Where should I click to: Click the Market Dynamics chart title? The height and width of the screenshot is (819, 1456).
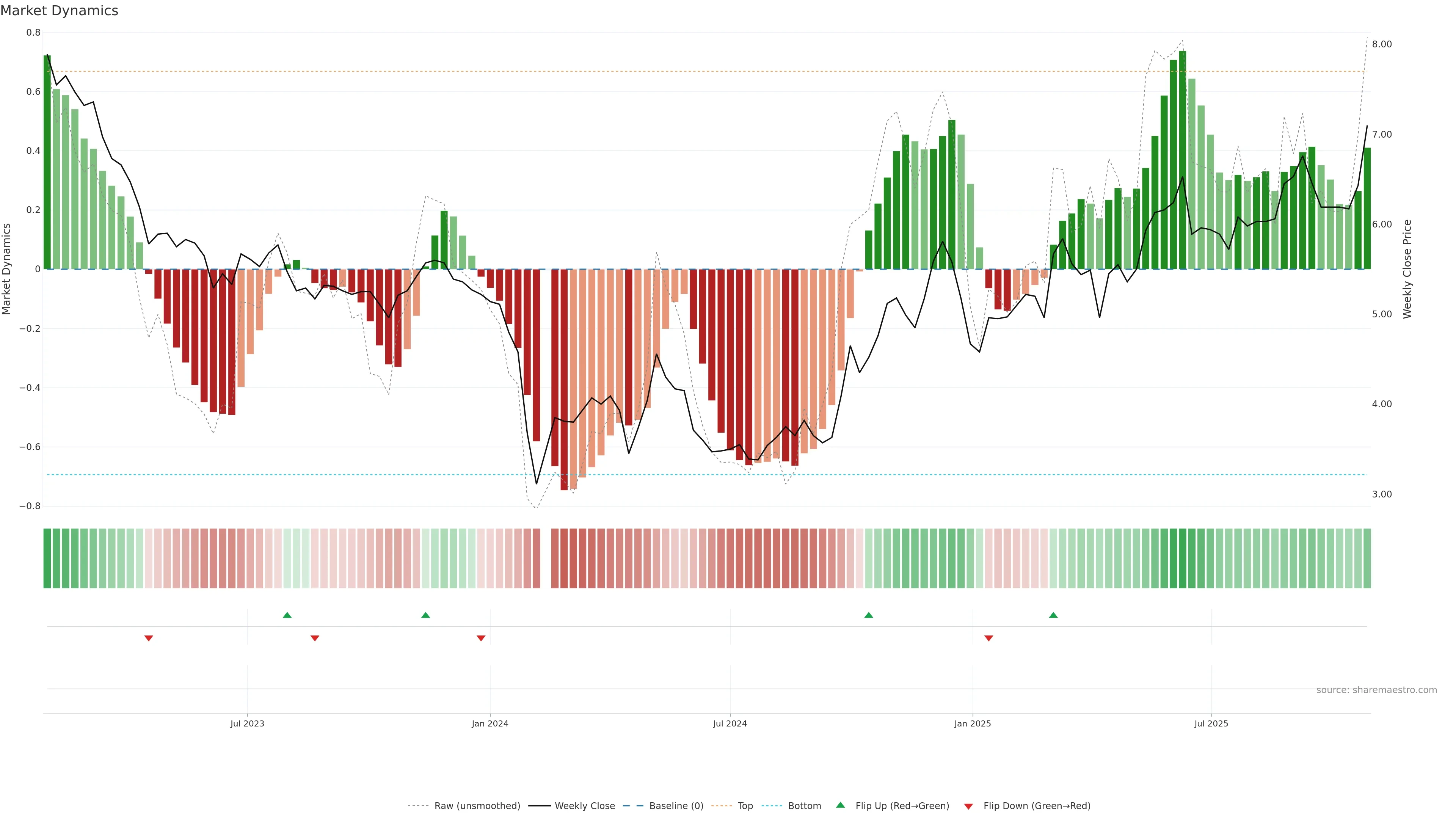[60, 11]
